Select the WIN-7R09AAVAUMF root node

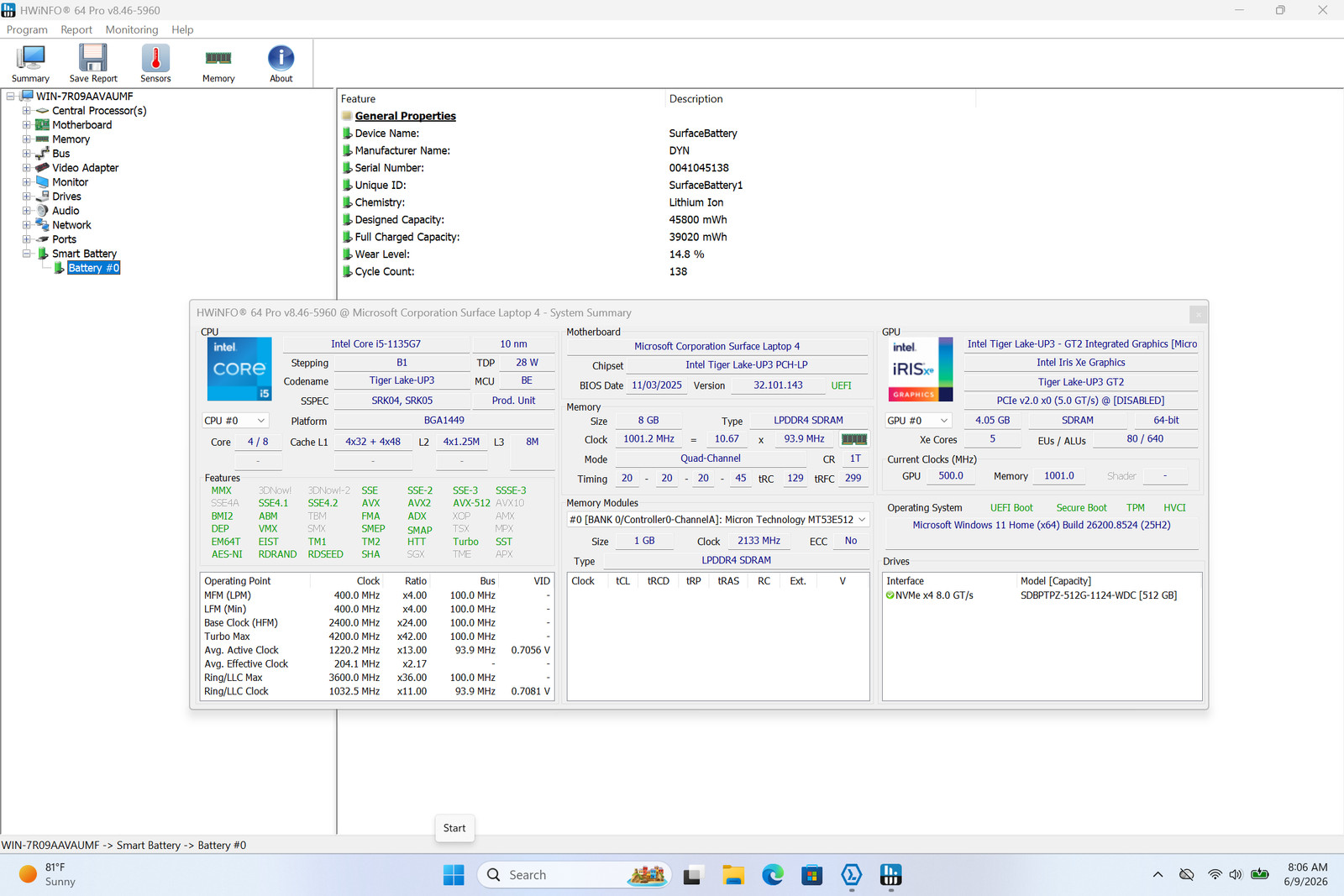click(x=84, y=97)
